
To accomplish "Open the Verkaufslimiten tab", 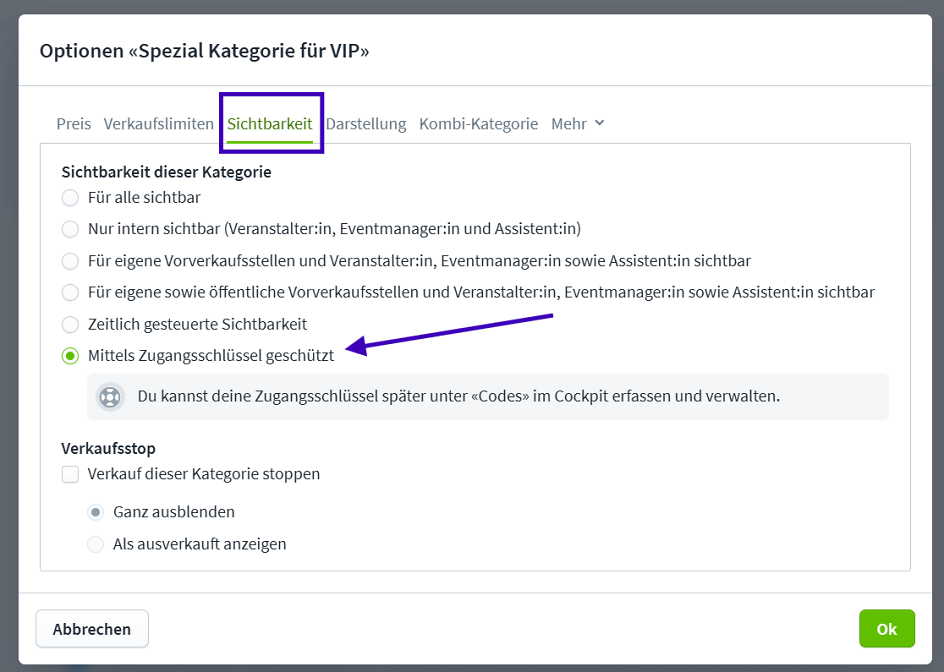I will coord(159,124).
